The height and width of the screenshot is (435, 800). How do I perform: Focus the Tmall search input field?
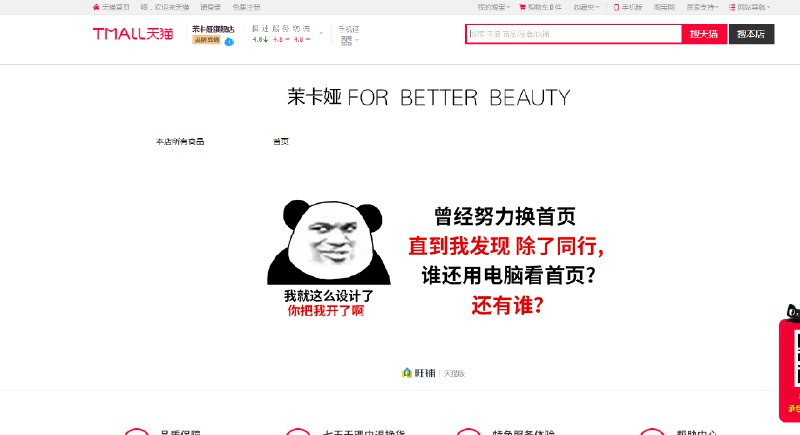[573, 34]
